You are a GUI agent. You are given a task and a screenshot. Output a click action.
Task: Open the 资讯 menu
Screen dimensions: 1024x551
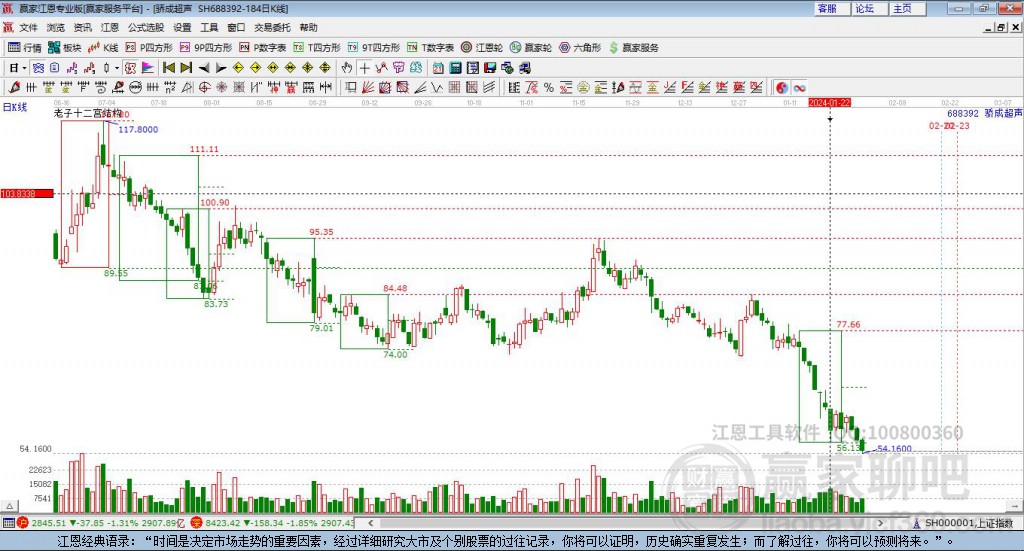(x=82, y=27)
